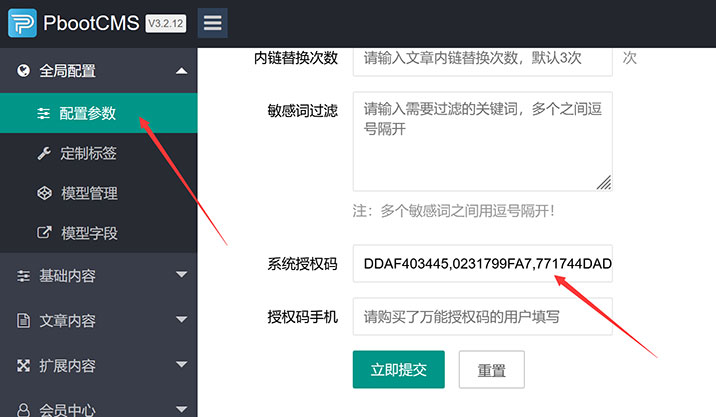Click the wrench icon for 定制标签
Image resolution: width=716 pixels, height=417 pixels.
43,153
